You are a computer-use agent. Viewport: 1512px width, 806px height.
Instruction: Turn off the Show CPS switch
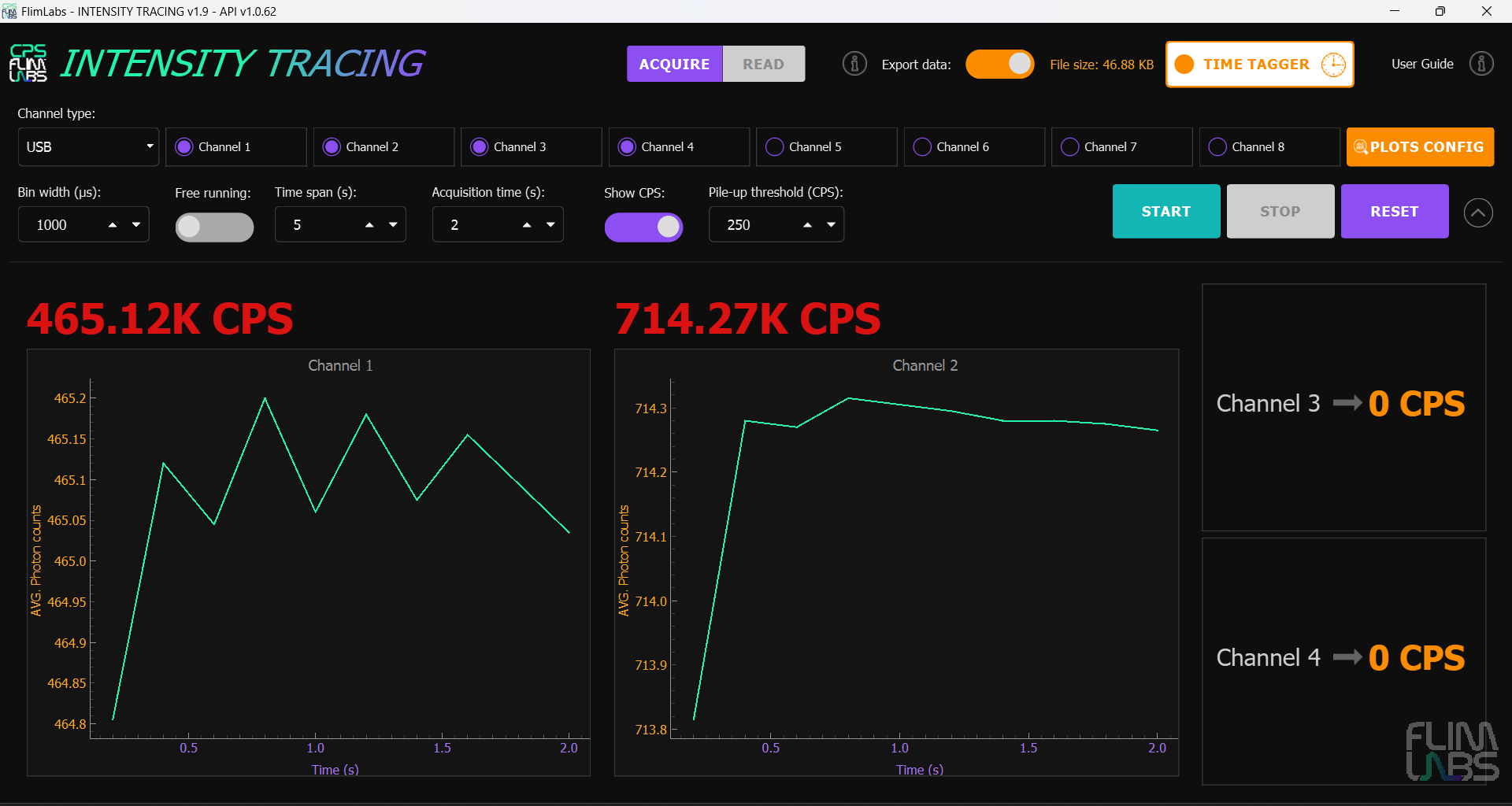coord(643,227)
